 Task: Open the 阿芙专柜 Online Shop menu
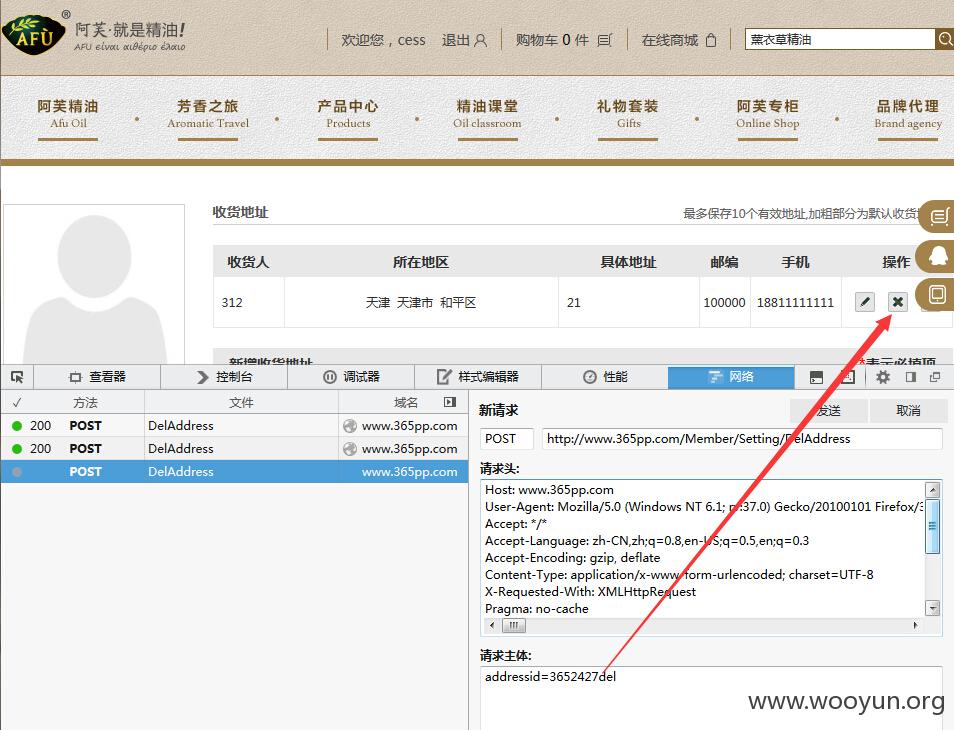tap(768, 116)
